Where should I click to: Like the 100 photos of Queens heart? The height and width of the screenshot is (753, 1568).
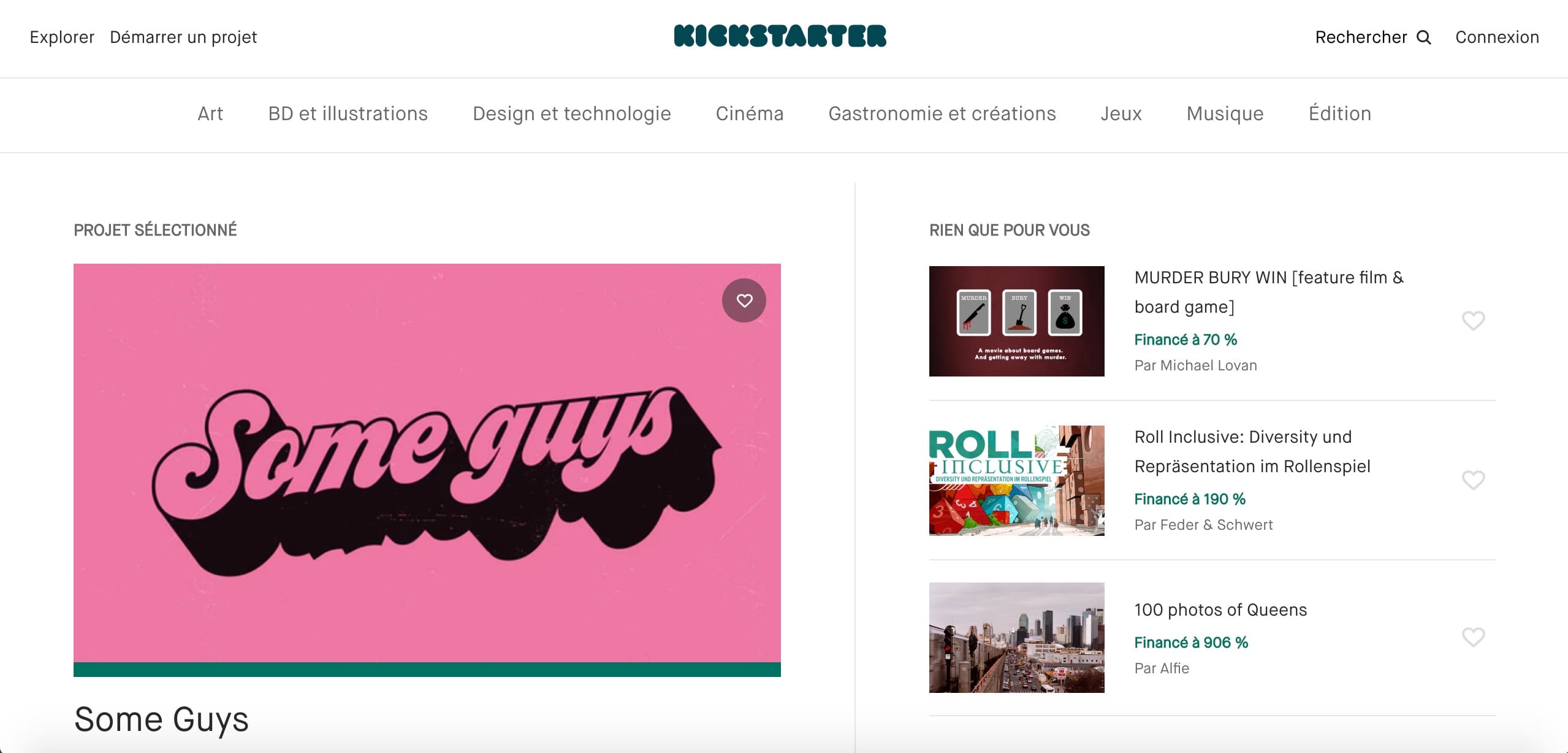pyautogui.click(x=1473, y=636)
